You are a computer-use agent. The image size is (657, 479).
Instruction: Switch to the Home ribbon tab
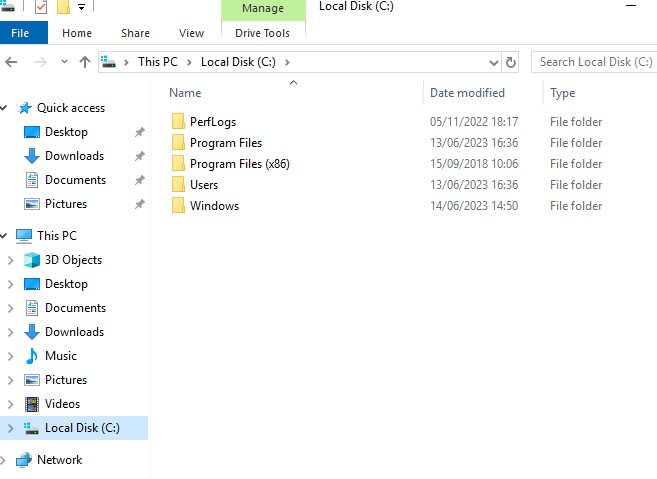pos(77,33)
